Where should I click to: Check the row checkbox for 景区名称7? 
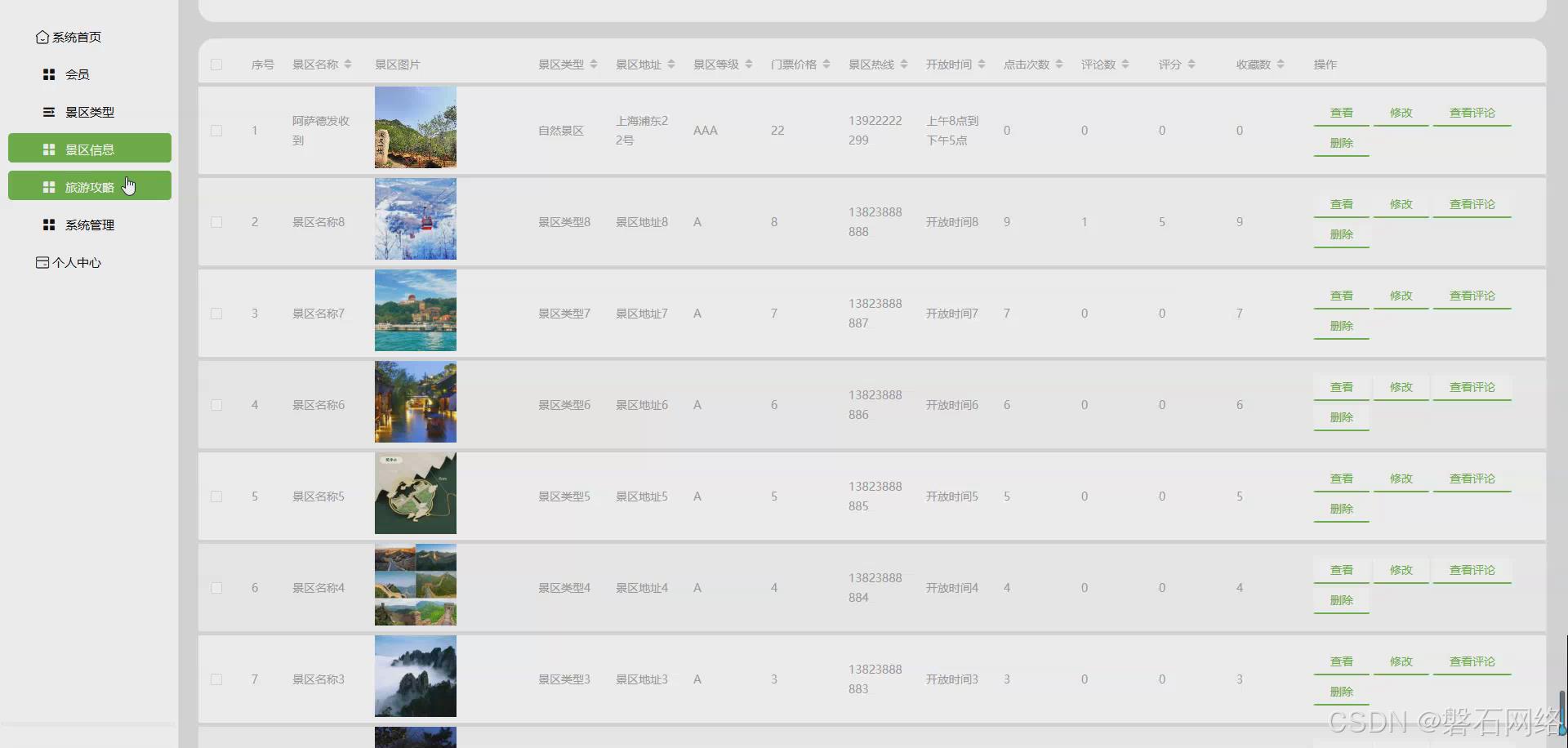[216, 314]
